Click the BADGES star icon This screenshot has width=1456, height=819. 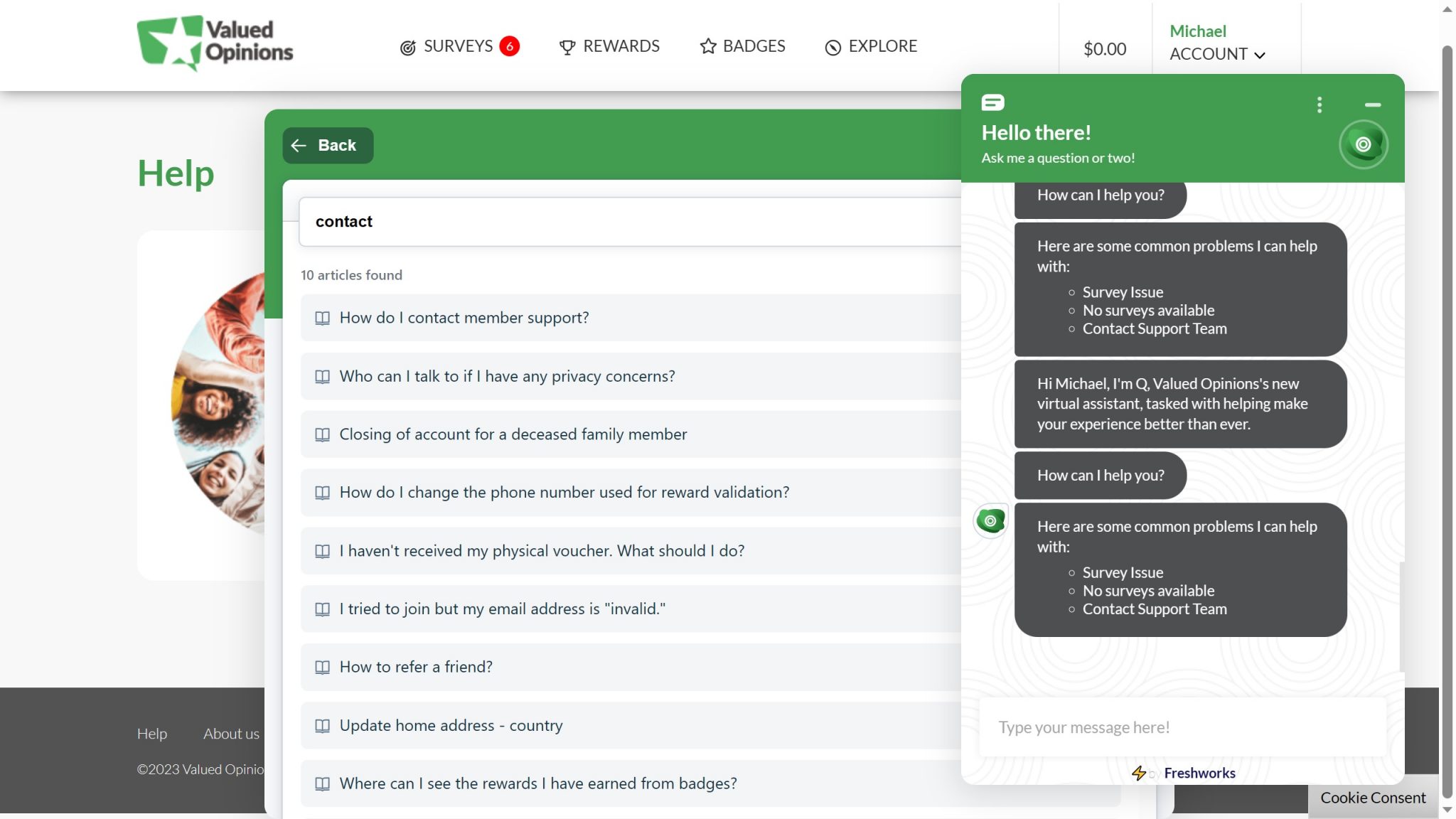click(707, 46)
